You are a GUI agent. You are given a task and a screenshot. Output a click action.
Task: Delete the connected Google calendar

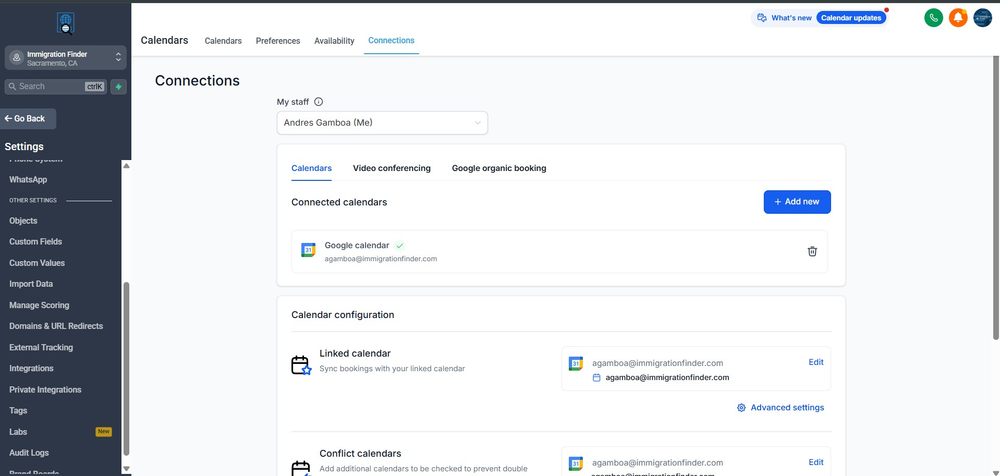tap(812, 251)
